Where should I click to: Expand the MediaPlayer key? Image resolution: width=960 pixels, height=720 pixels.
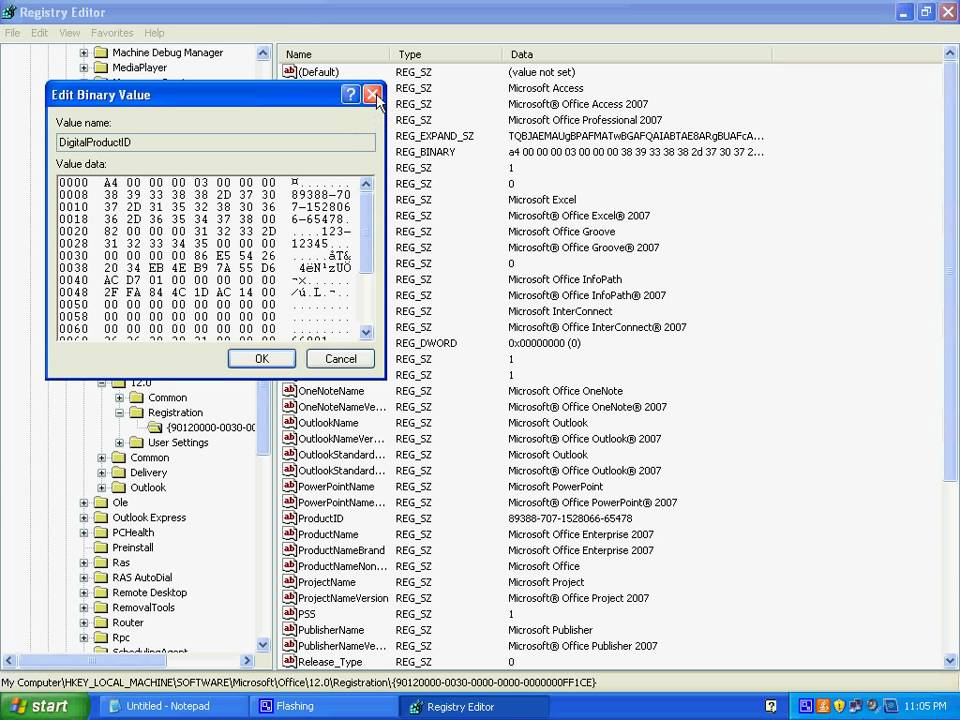(84, 68)
